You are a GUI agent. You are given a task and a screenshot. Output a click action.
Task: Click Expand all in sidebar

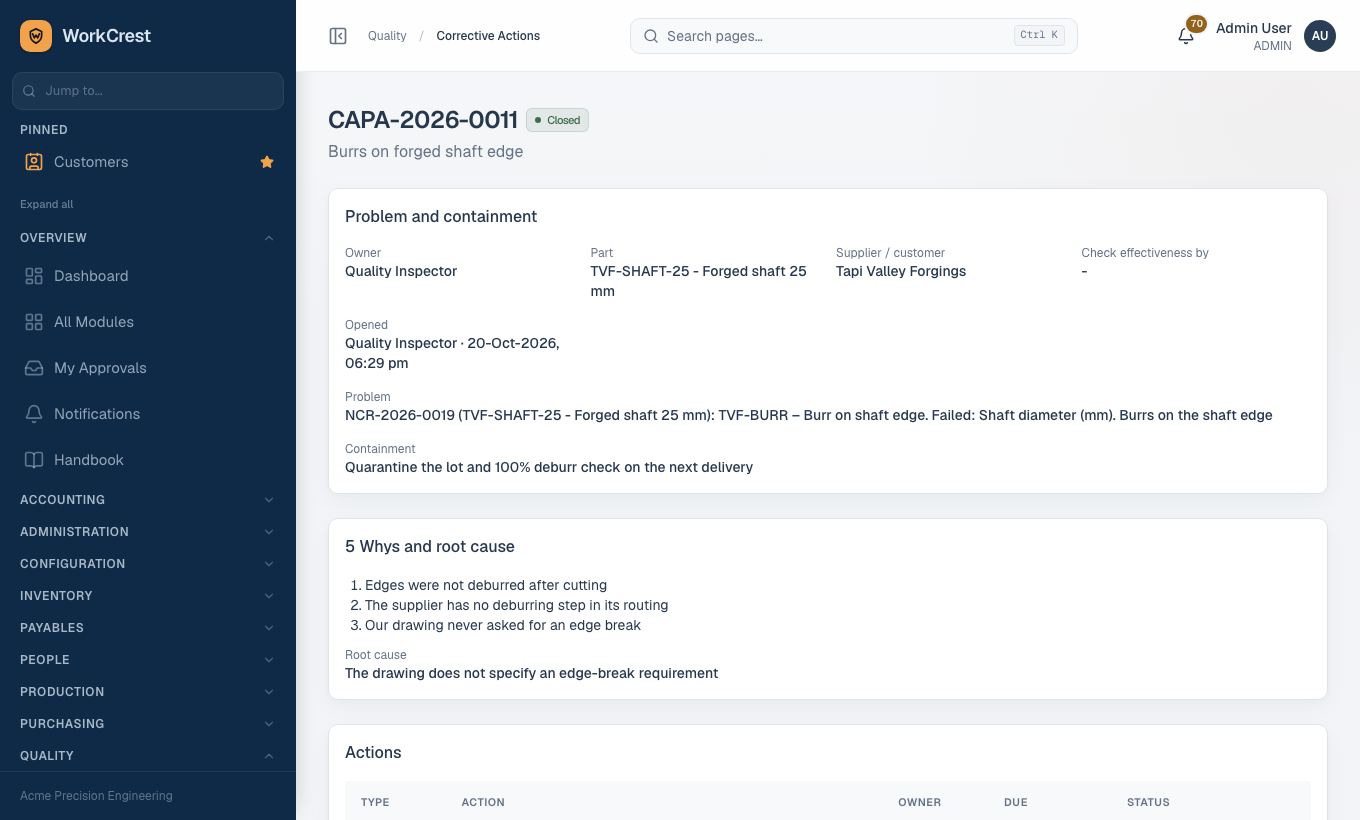tap(47, 204)
